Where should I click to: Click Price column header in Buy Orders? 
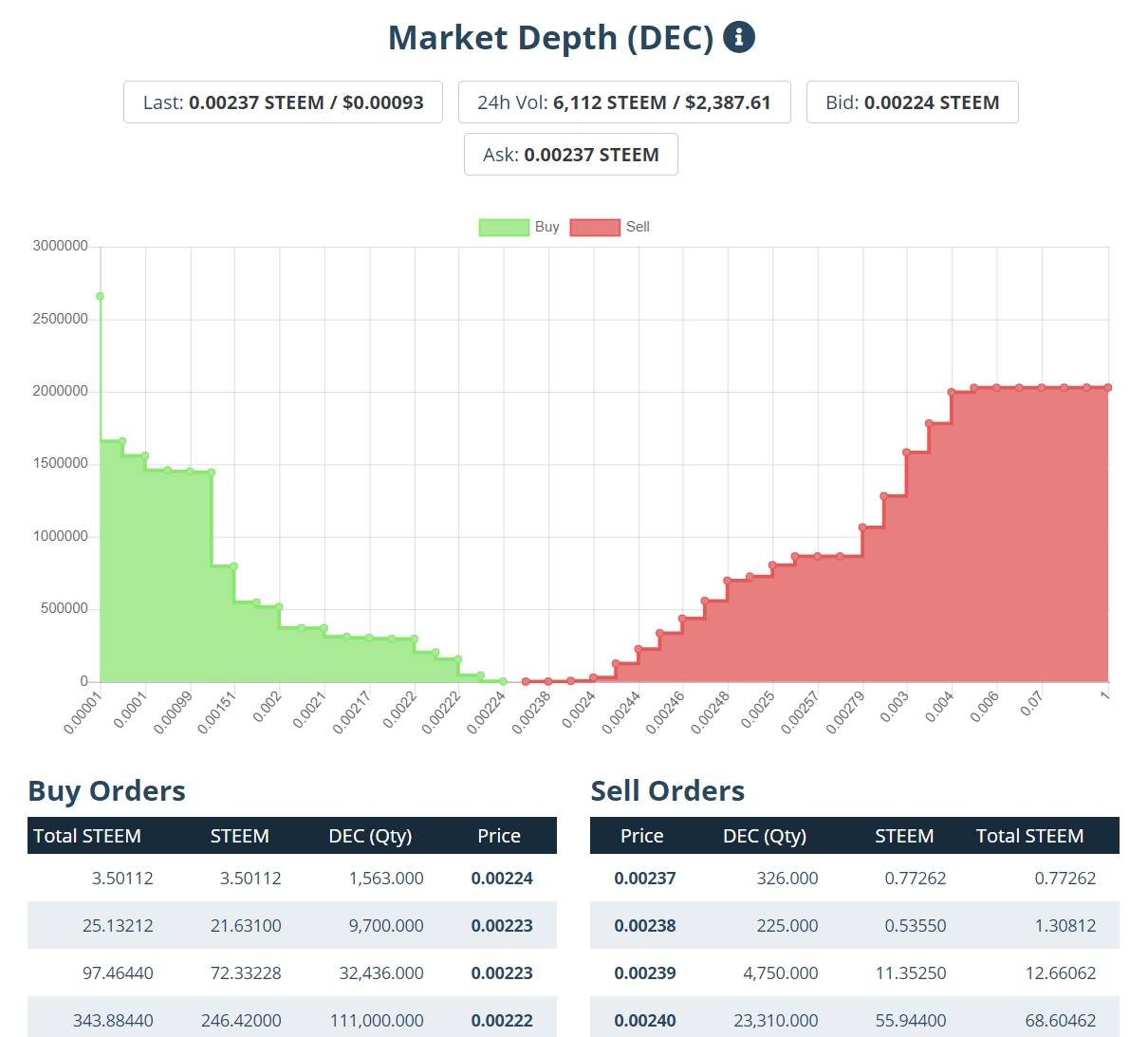click(x=498, y=836)
